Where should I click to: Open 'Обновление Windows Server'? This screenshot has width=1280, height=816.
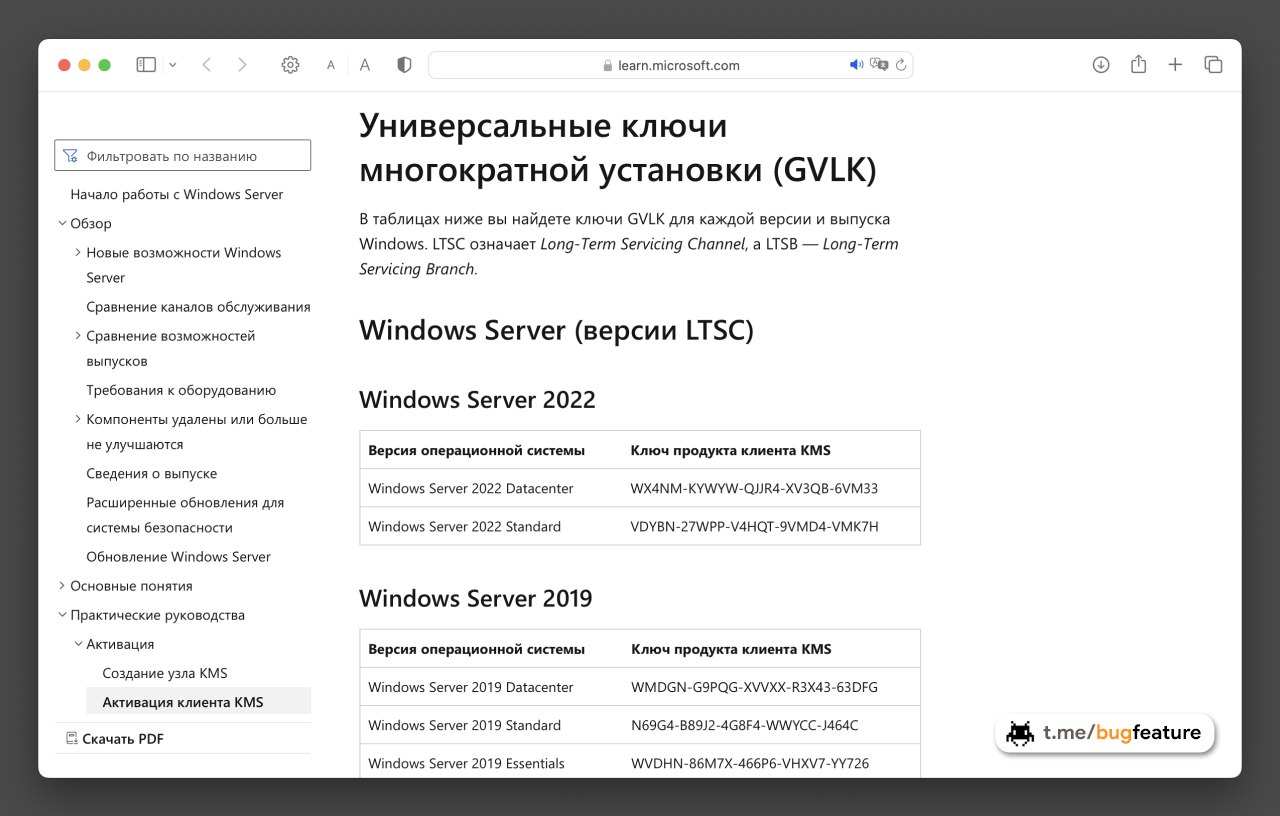(179, 556)
